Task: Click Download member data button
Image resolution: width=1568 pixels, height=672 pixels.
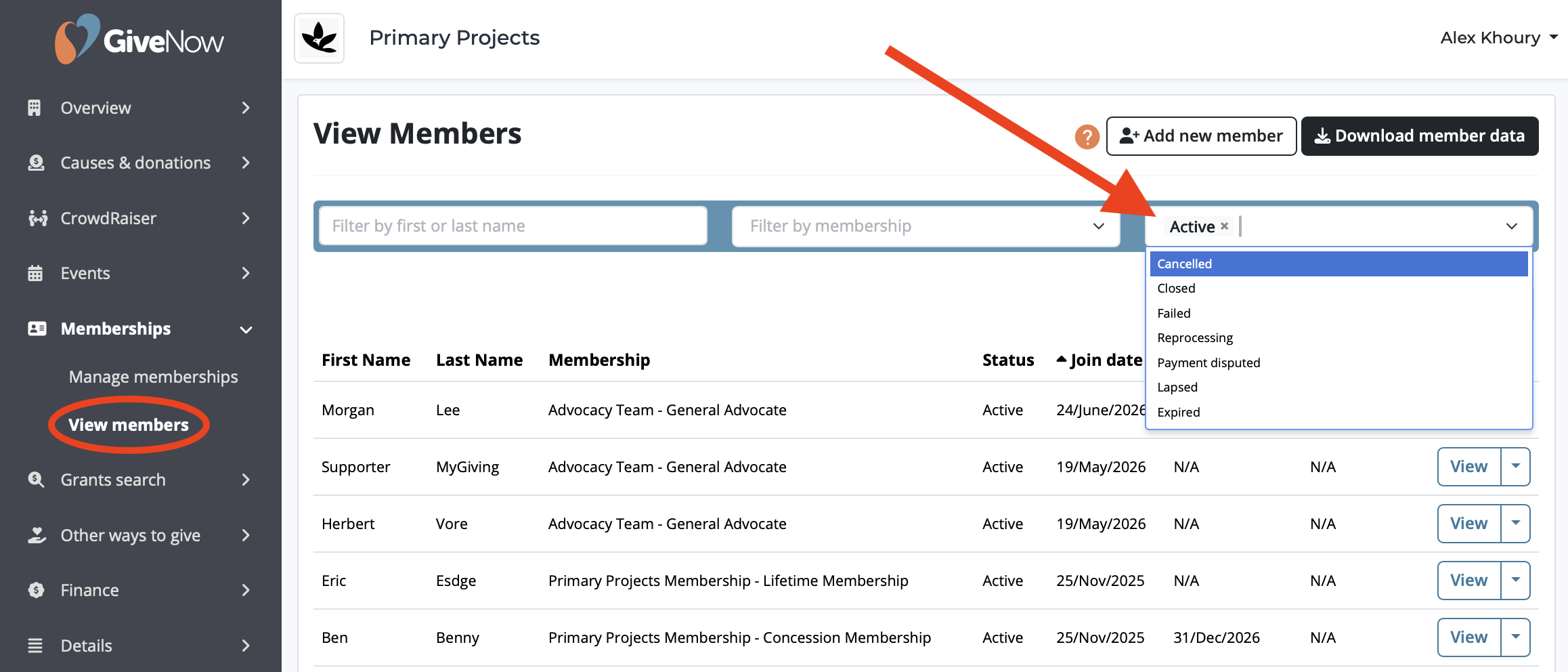Action: tap(1420, 136)
